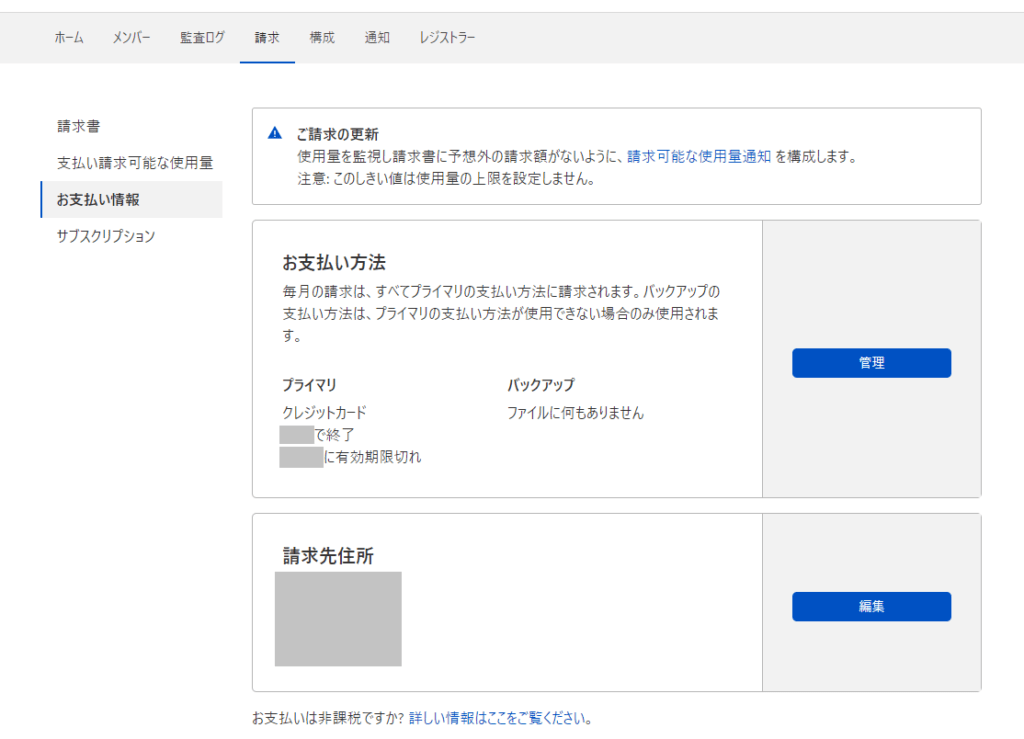Open 支払い請求可能な使用量 settings
Viewport: 1024px width, 739px height.
click(x=133, y=162)
